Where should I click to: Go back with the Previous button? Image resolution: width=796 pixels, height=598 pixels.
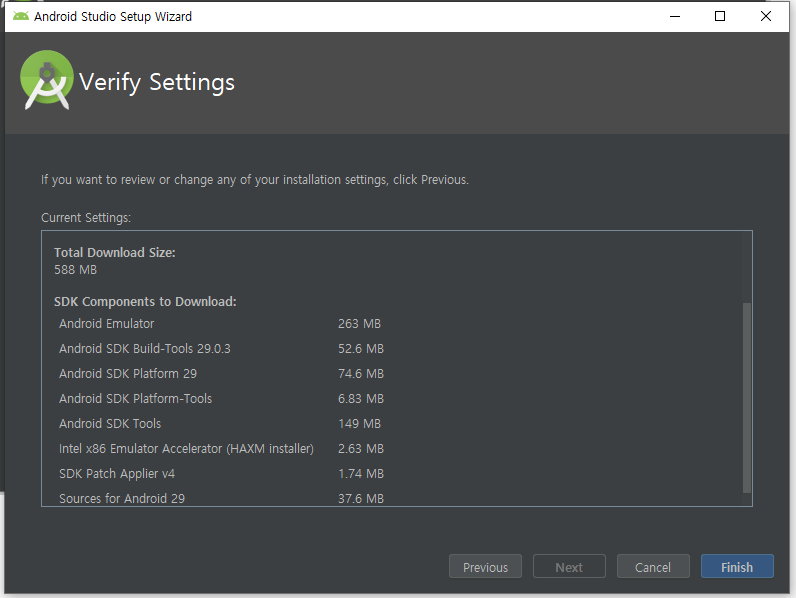tap(485, 567)
